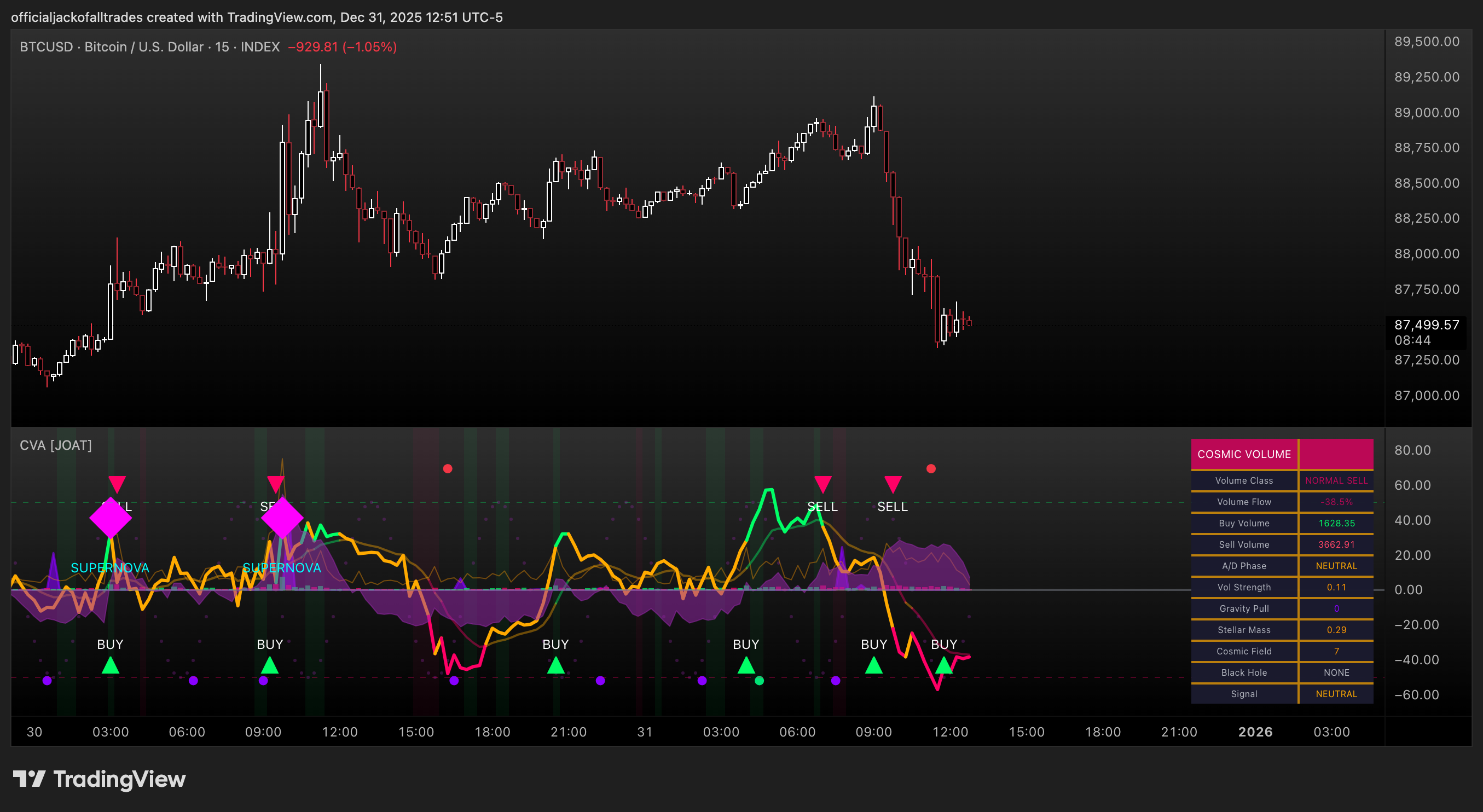The width and height of the screenshot is (1483, 812).
Task: Select the green BUY triangle just after 09:00 on the 30th
Action: click(269, 666)
